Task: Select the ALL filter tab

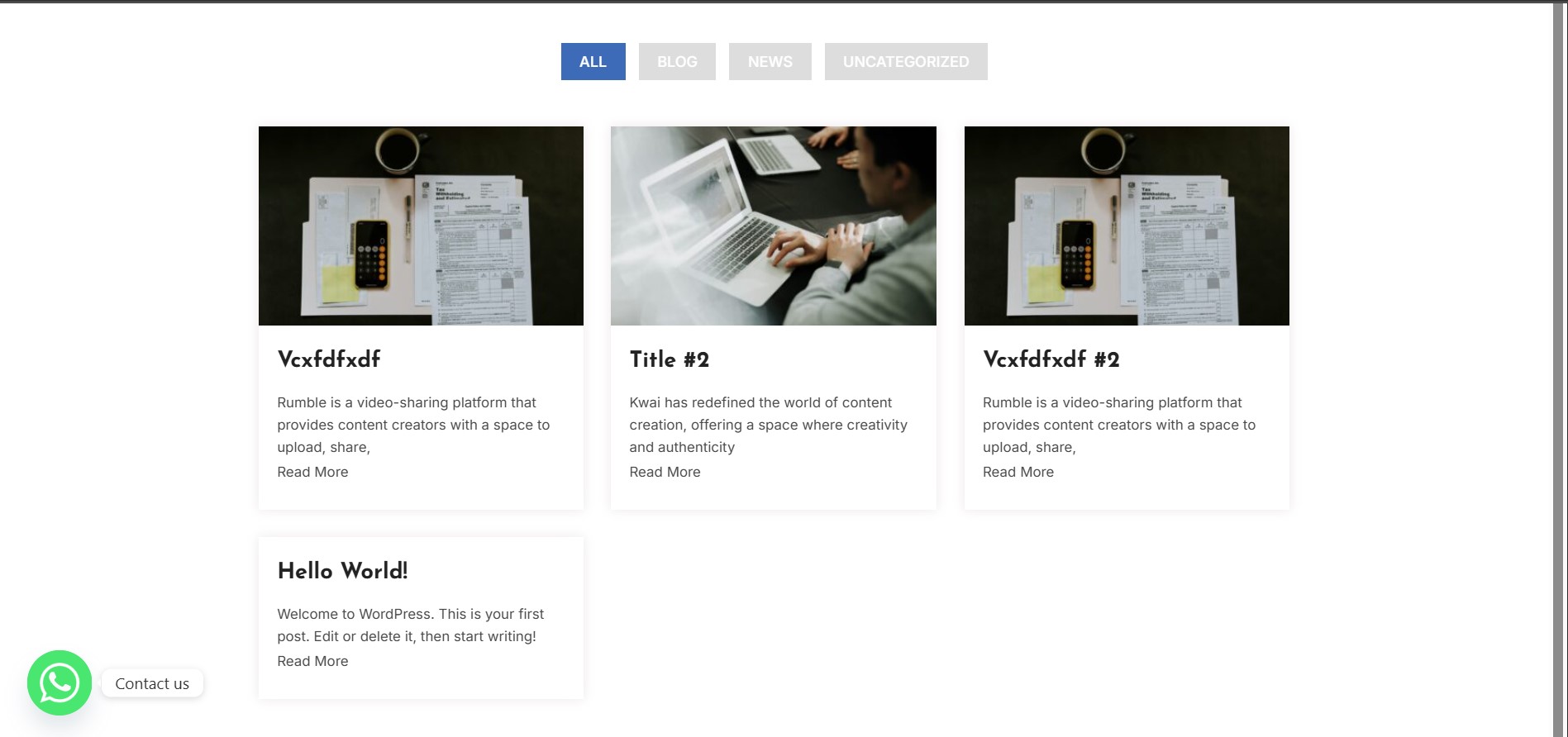Action: [593, 62]
